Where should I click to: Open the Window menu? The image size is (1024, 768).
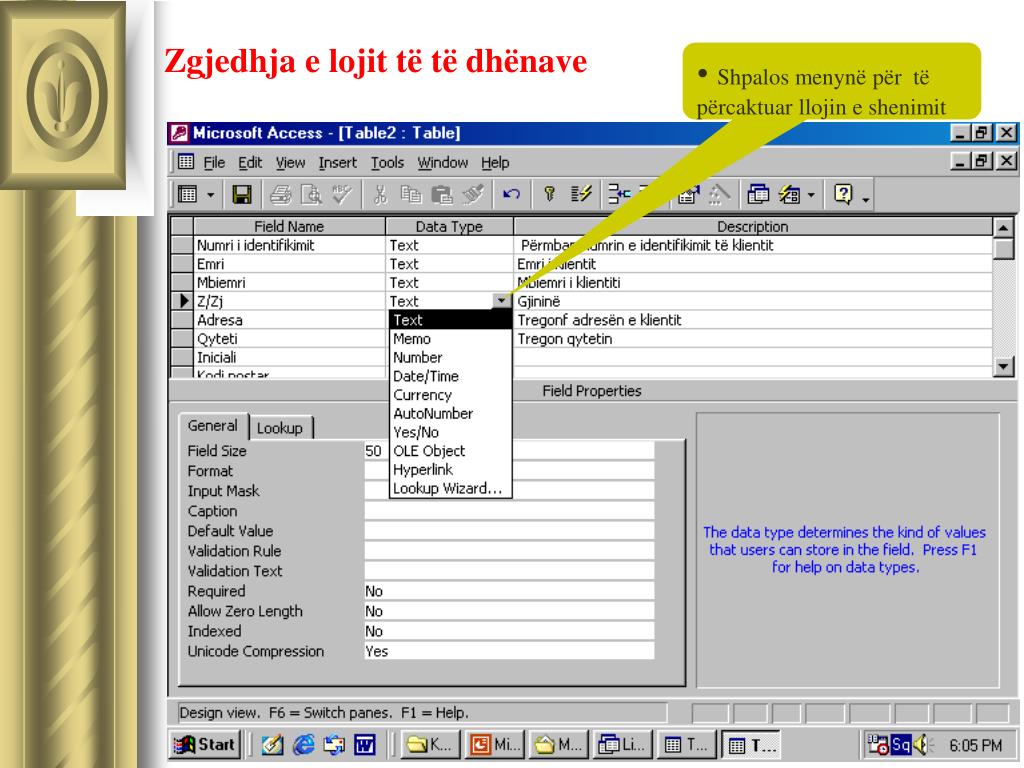443,163
